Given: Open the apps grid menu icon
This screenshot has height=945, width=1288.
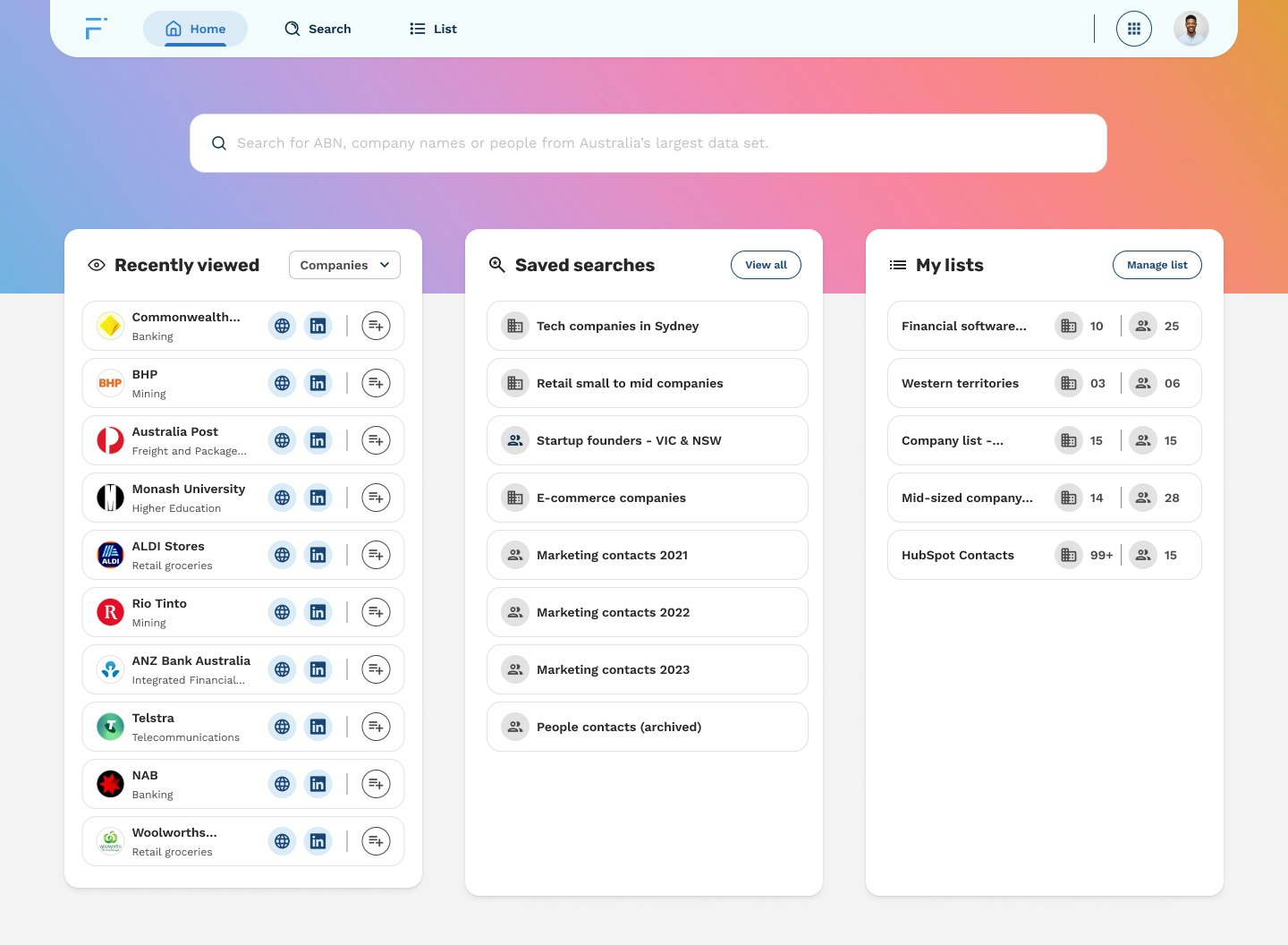Looking at the screenshot, I should click(x=1133, y=29).
